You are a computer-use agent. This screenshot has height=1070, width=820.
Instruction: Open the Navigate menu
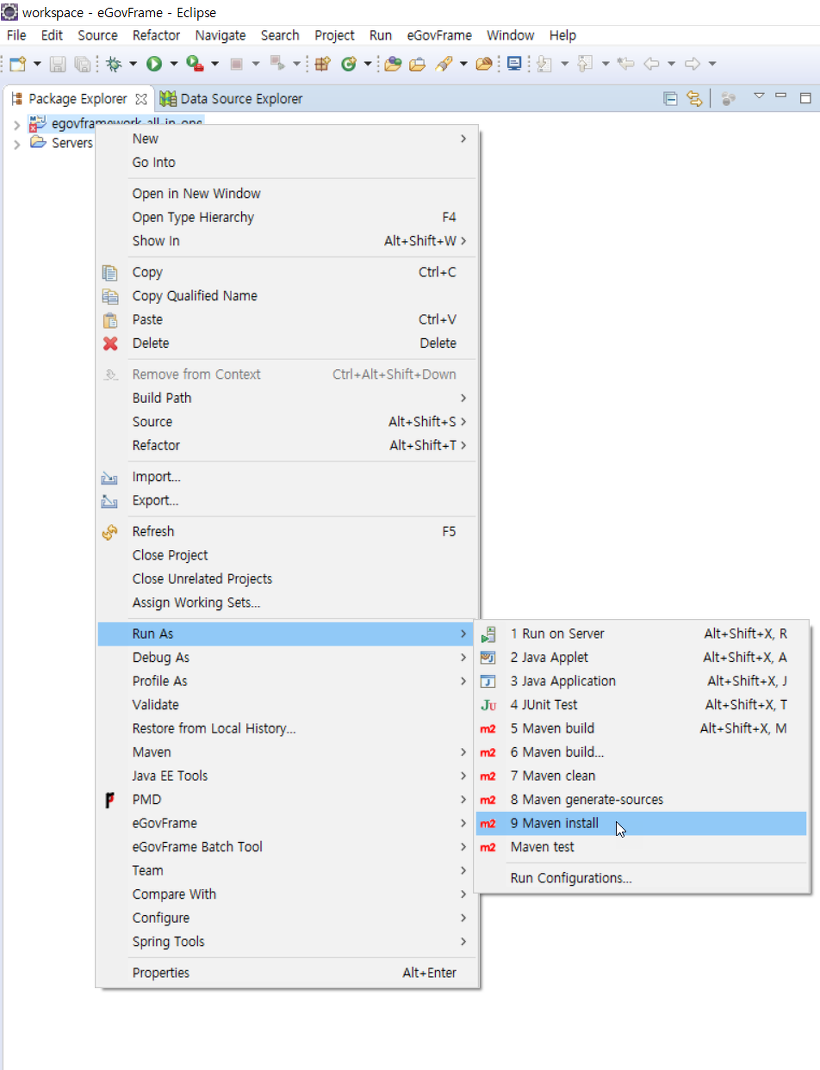coord(220,35)
